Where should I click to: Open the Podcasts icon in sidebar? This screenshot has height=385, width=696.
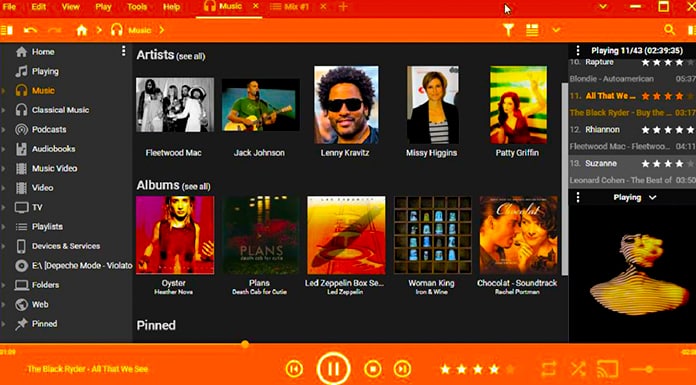pos(21,130)
